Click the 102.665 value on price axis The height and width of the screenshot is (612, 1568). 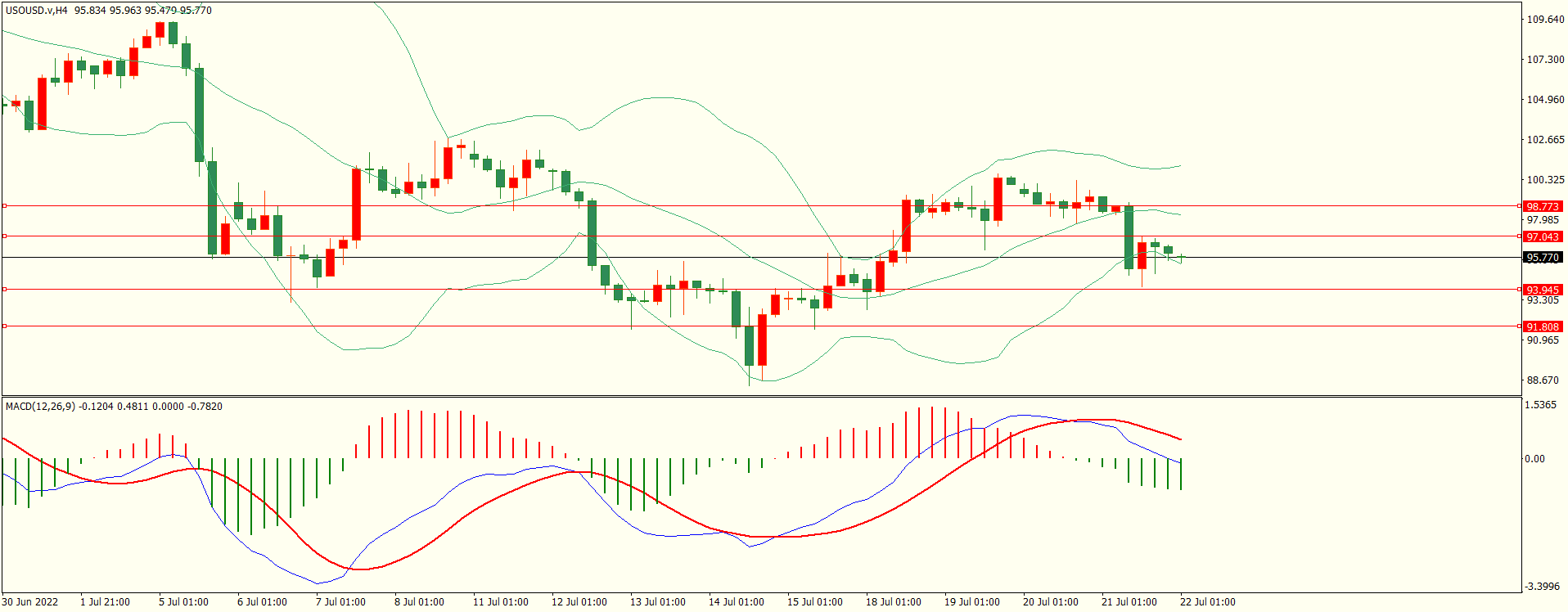[x=1545, y=140]
